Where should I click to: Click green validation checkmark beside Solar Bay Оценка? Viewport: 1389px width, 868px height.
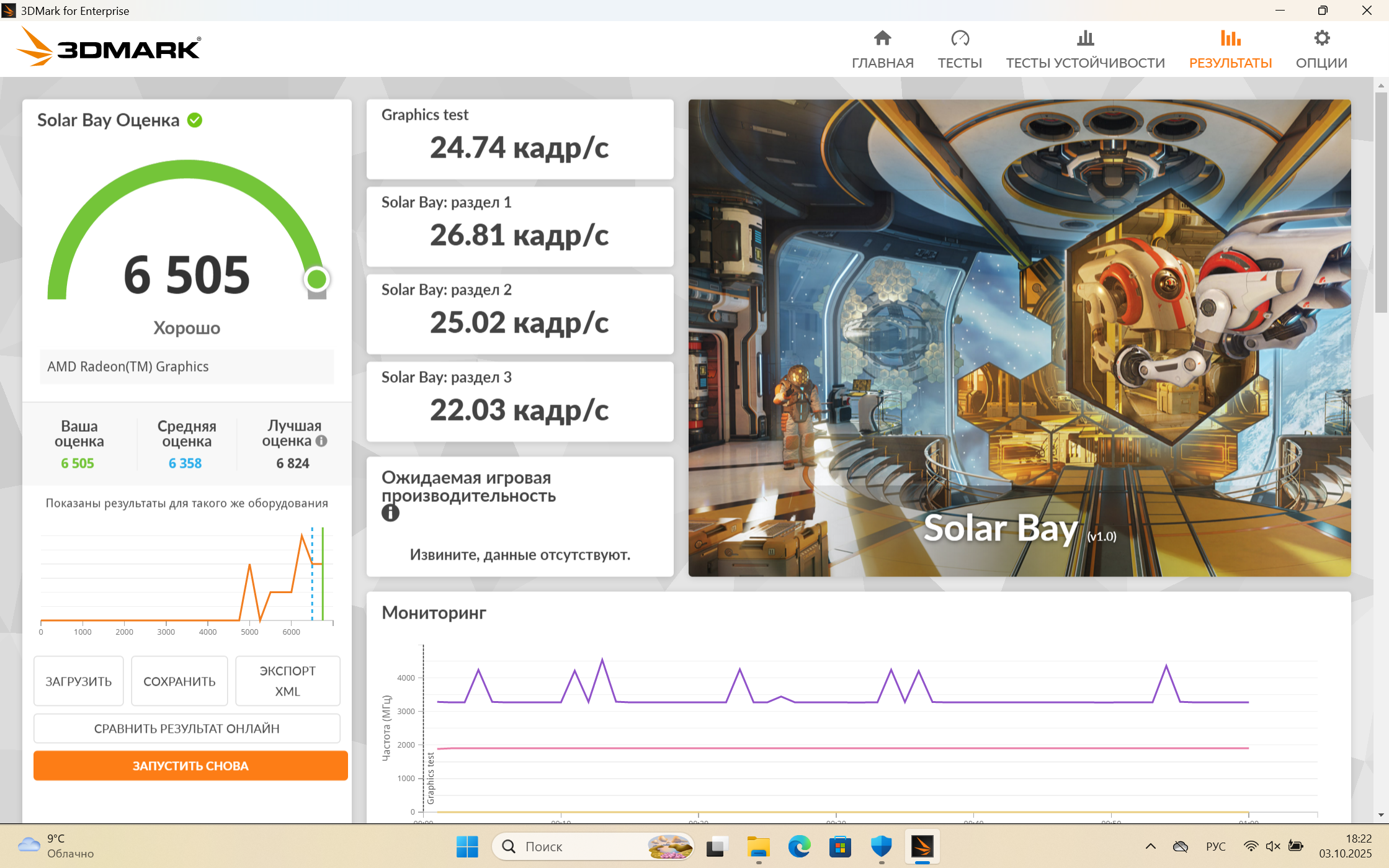[x=195, y=120]
